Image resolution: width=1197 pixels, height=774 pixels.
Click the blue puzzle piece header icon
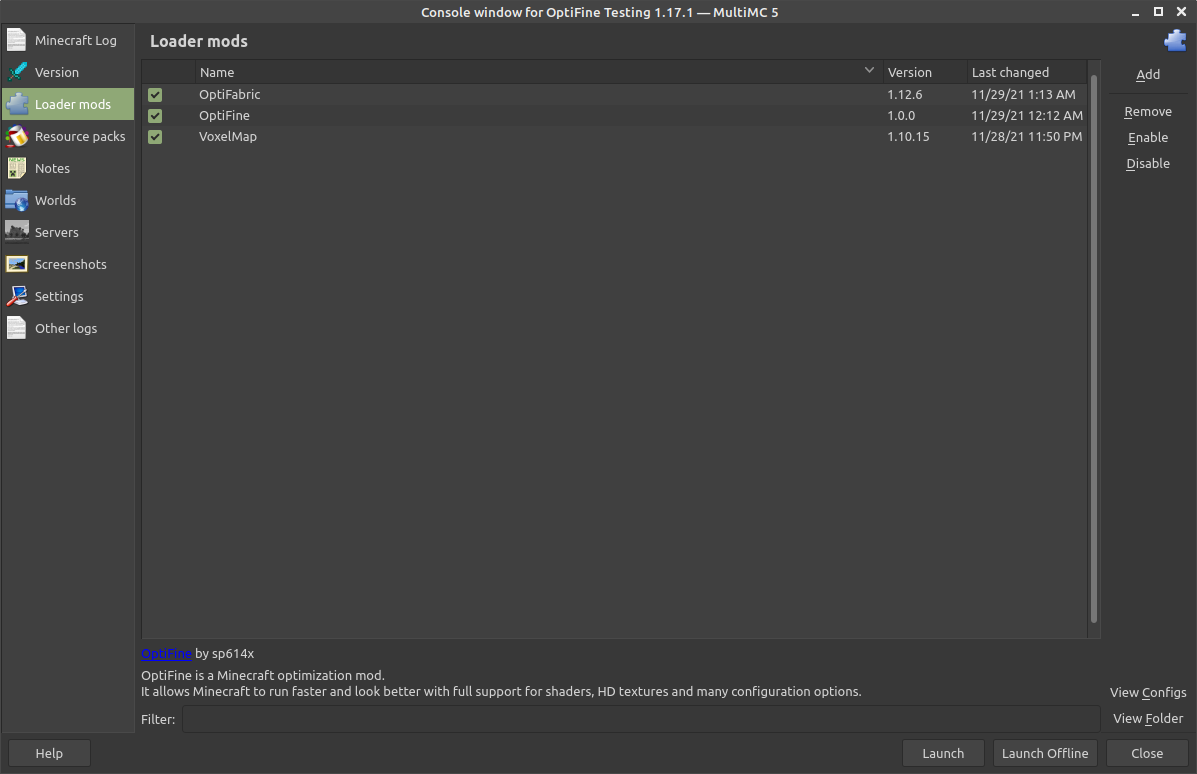pyautogui.click(x=1175, y=40)
